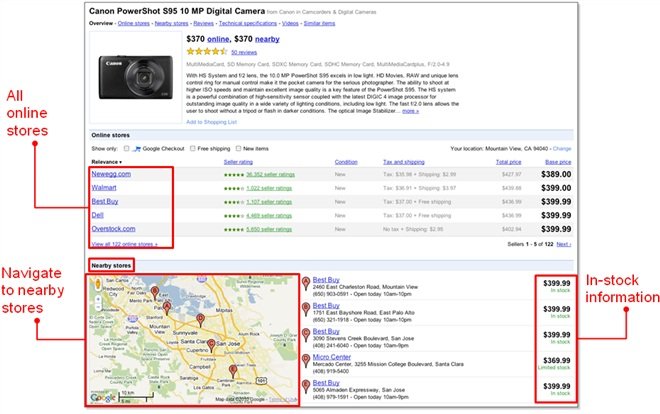Go to Next page of sellers
Screen dimensions: 660x414
[564, 244]
